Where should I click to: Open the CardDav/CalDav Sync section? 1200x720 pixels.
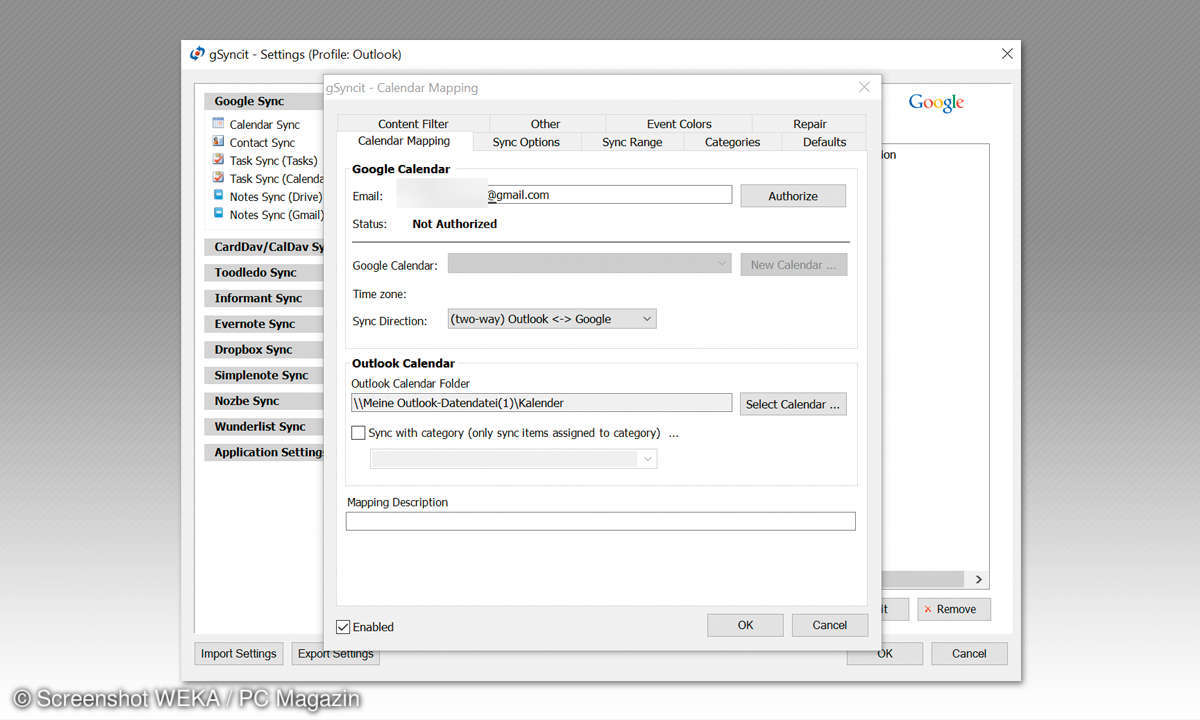click(x=264, y=247)
